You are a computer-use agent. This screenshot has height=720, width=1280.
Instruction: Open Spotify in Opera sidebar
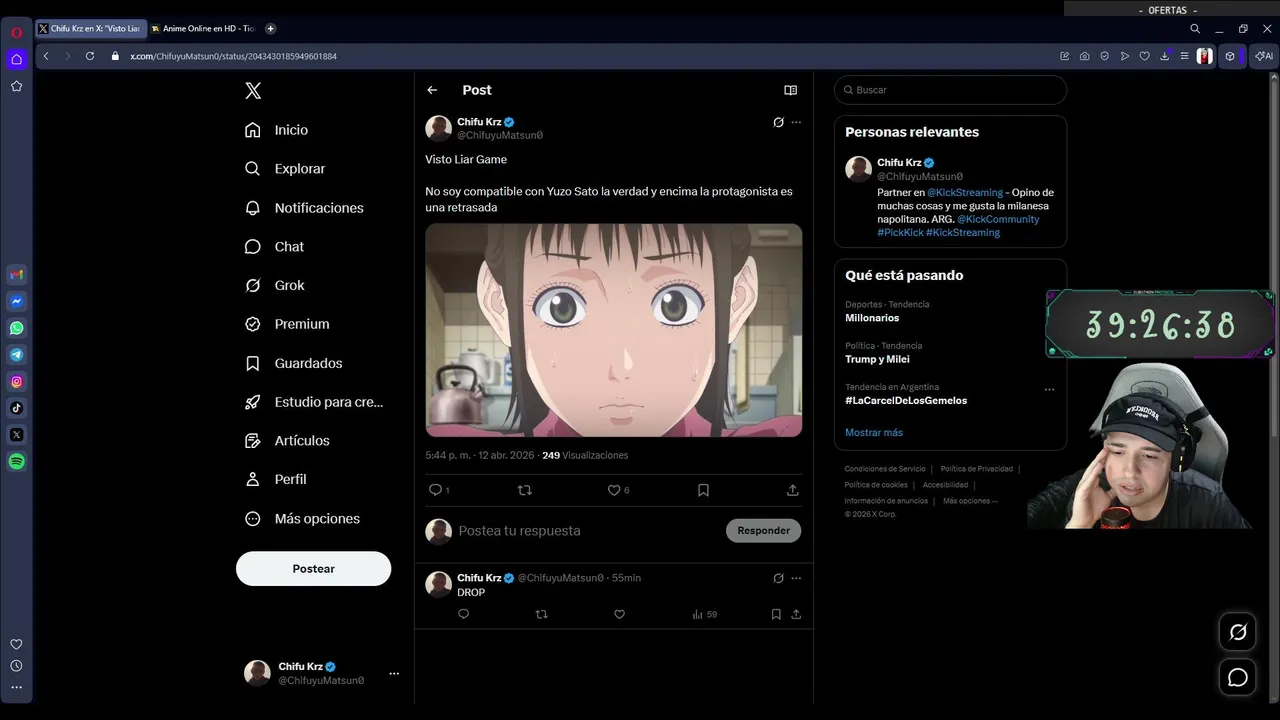(x=17, y=462)
